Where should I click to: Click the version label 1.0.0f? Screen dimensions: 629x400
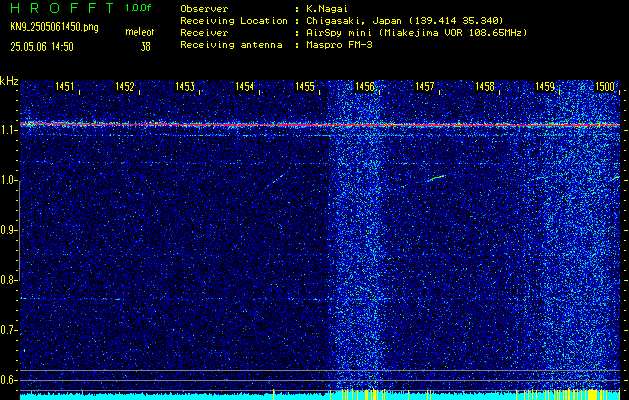[x=138, y=8]
